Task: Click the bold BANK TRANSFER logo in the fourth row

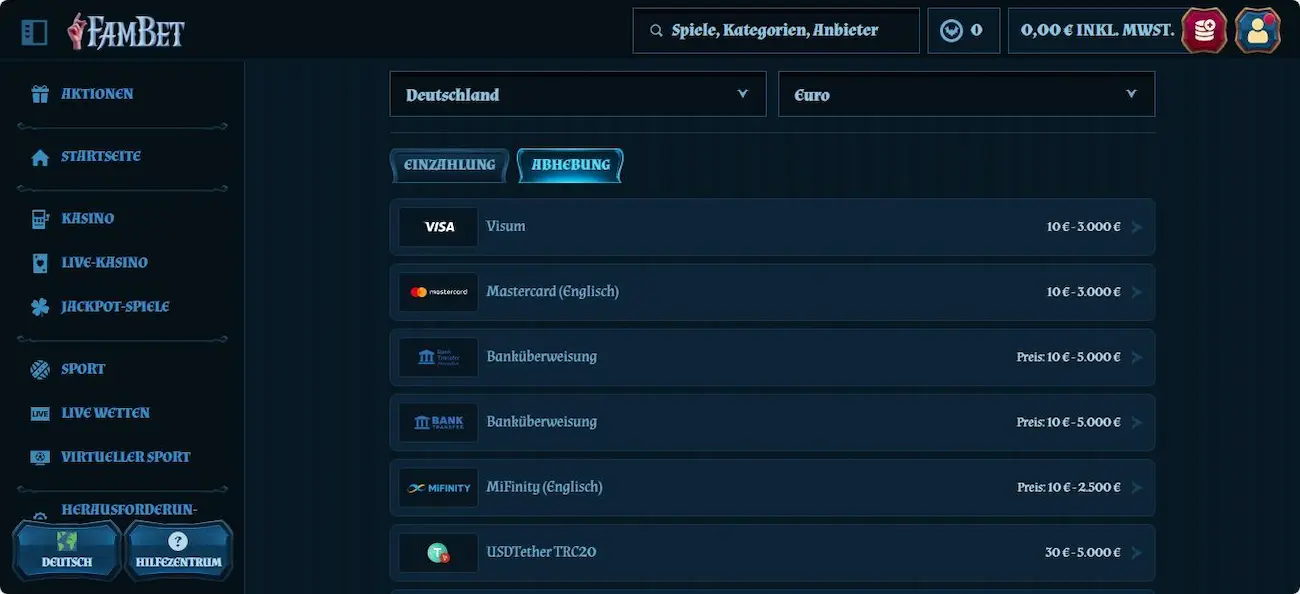Action: [x=438, y=422]
